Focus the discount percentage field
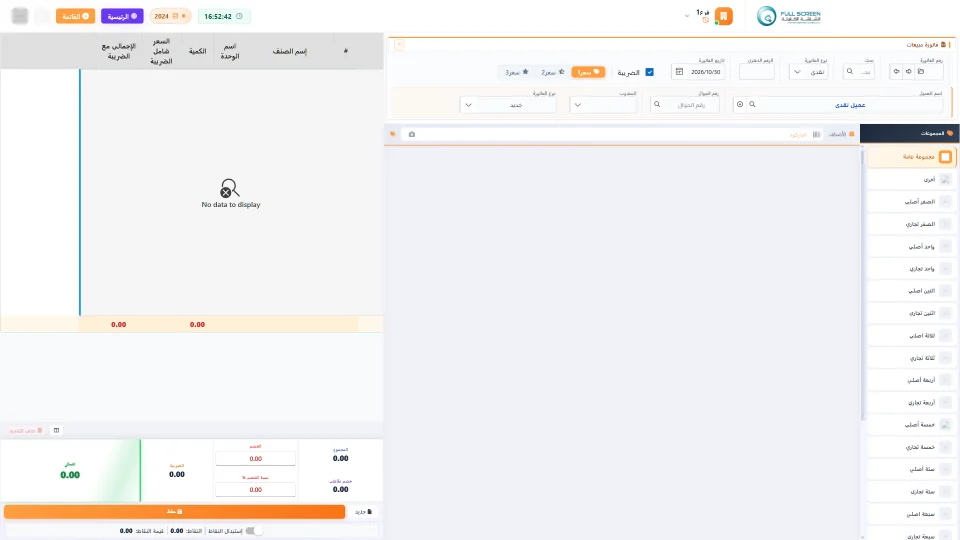Viewport: 960px width, 540px height. (255, 489)
